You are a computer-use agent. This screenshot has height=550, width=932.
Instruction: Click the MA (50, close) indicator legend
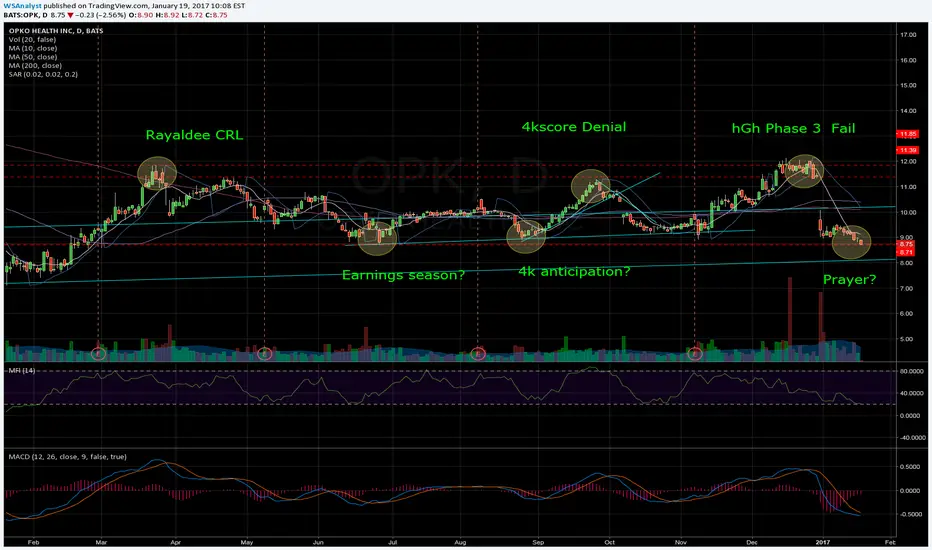tap(33, 57)
